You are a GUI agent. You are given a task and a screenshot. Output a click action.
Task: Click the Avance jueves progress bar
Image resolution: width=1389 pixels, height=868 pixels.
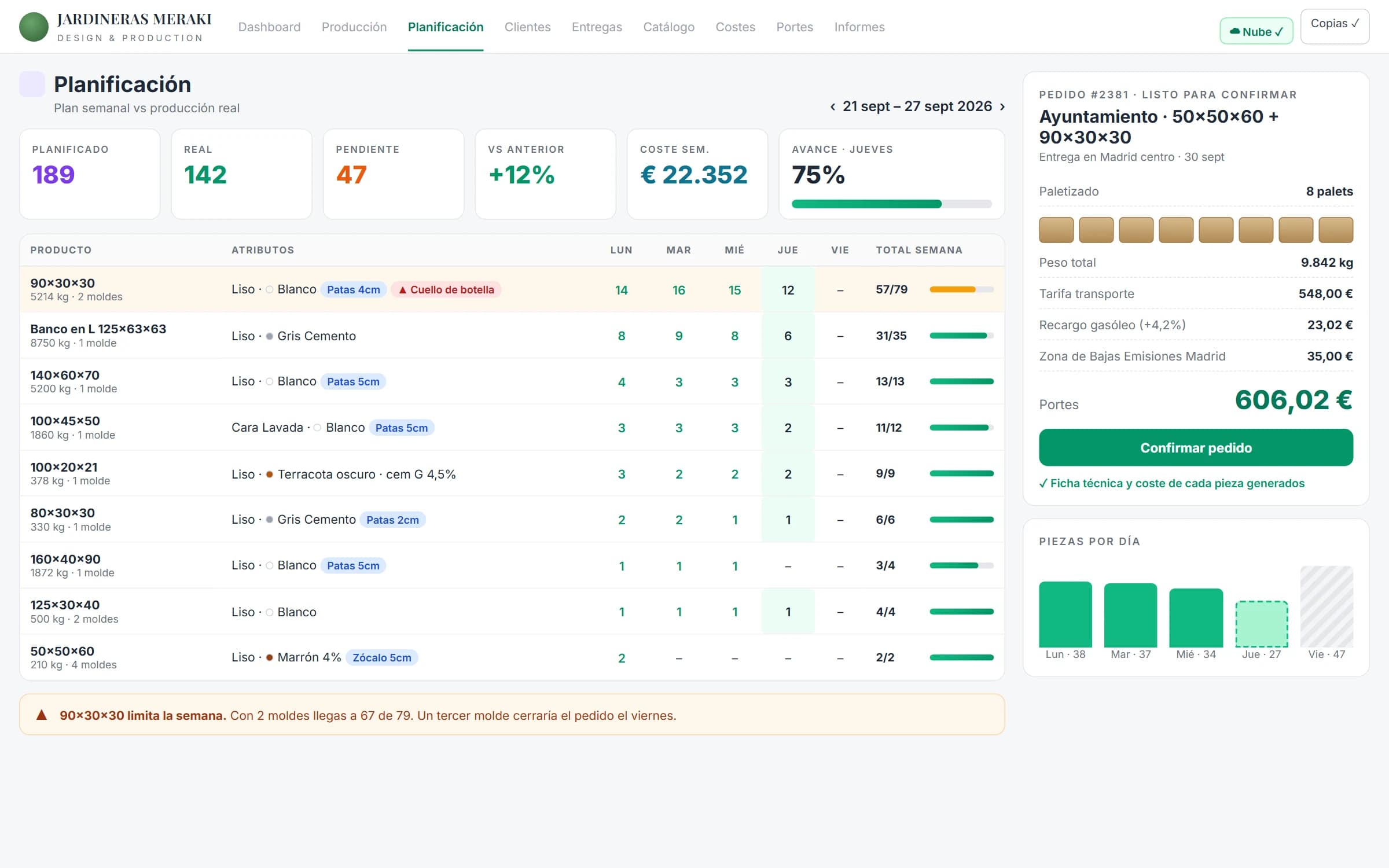891,204
